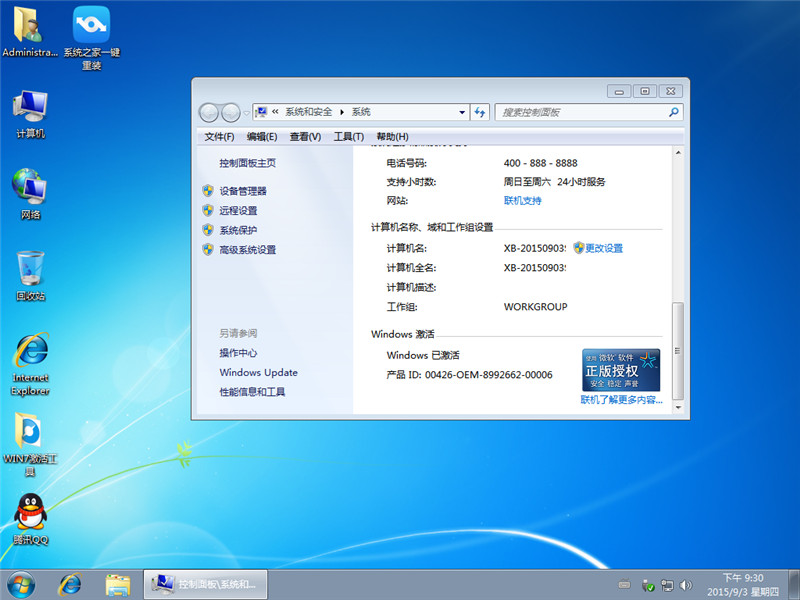The width and height of the screenshot is (800, 600).
Task: Open 高级系统设置 in the sidebar
Action: coord(247,249)
